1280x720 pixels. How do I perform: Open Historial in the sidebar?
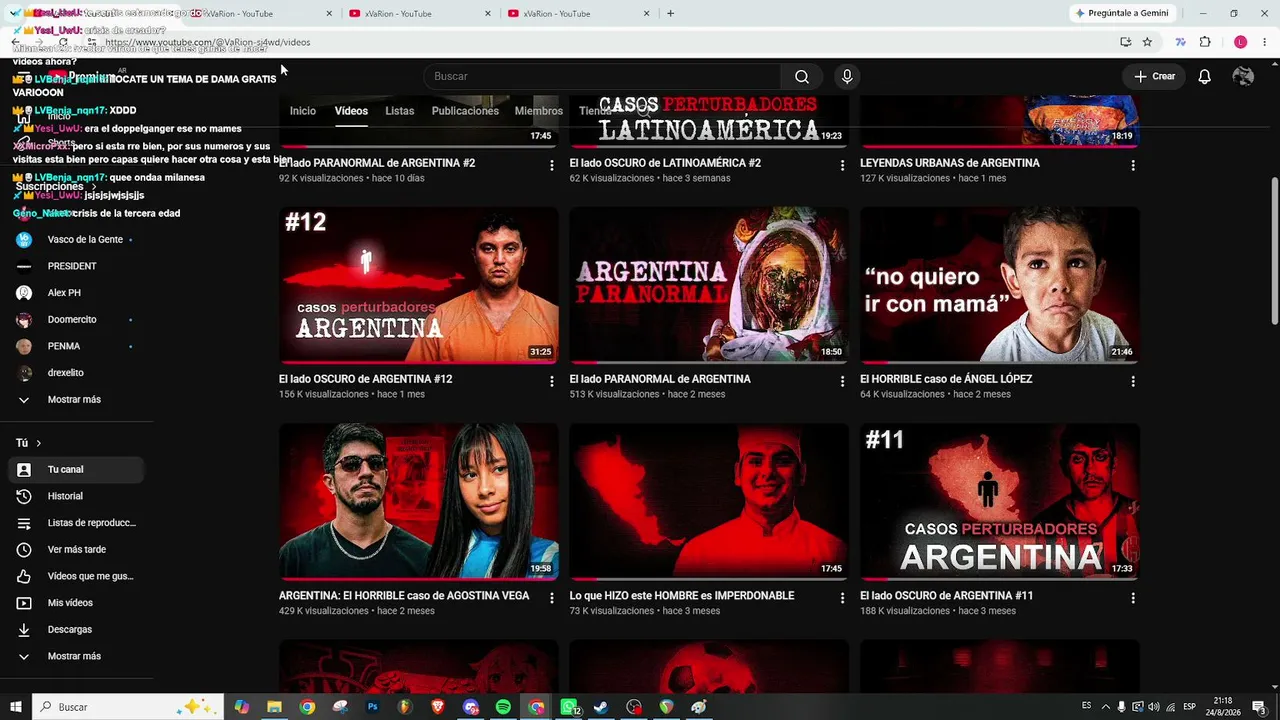tap(76, 496)
